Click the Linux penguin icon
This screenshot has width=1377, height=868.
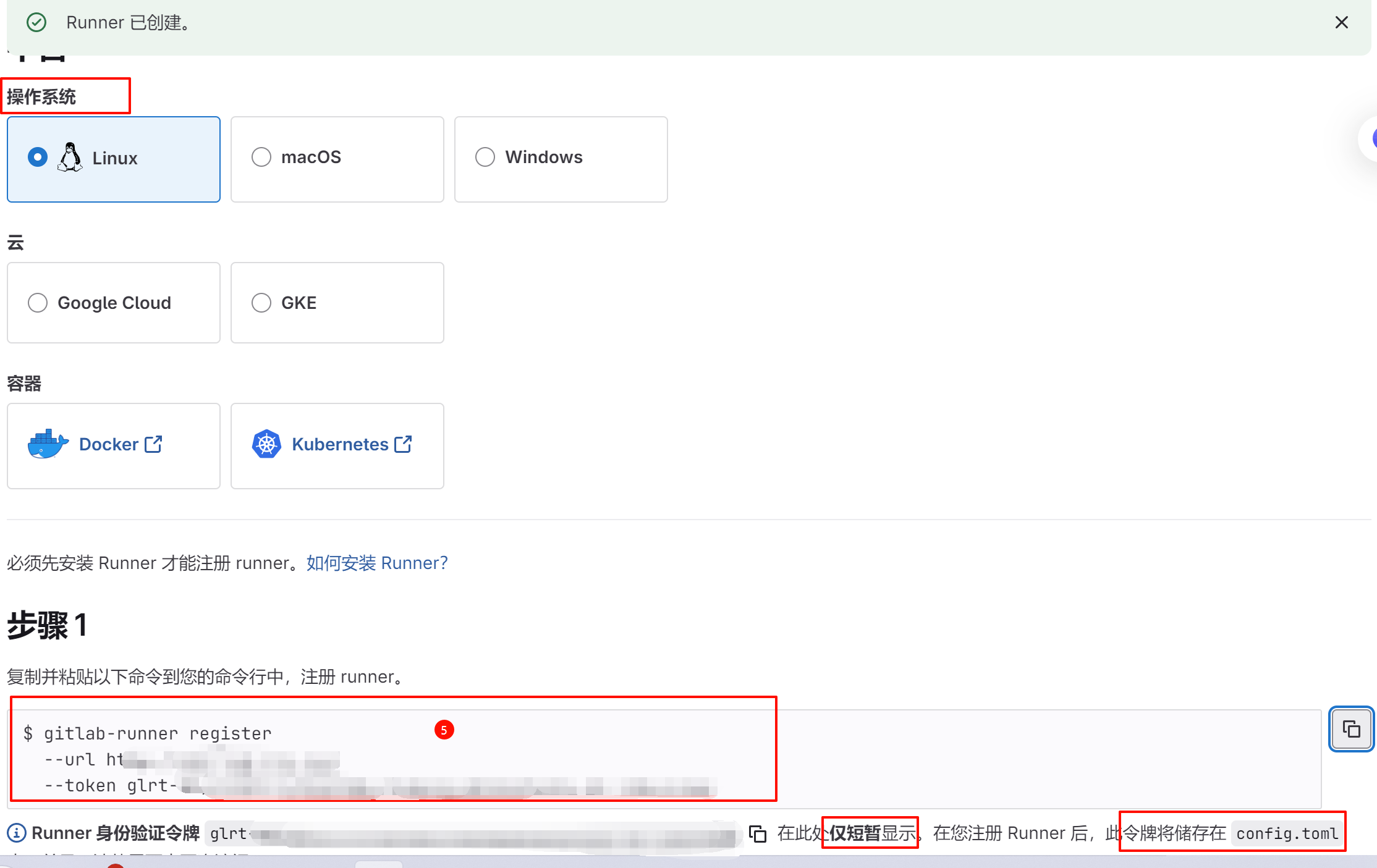[x=70, y=157]
